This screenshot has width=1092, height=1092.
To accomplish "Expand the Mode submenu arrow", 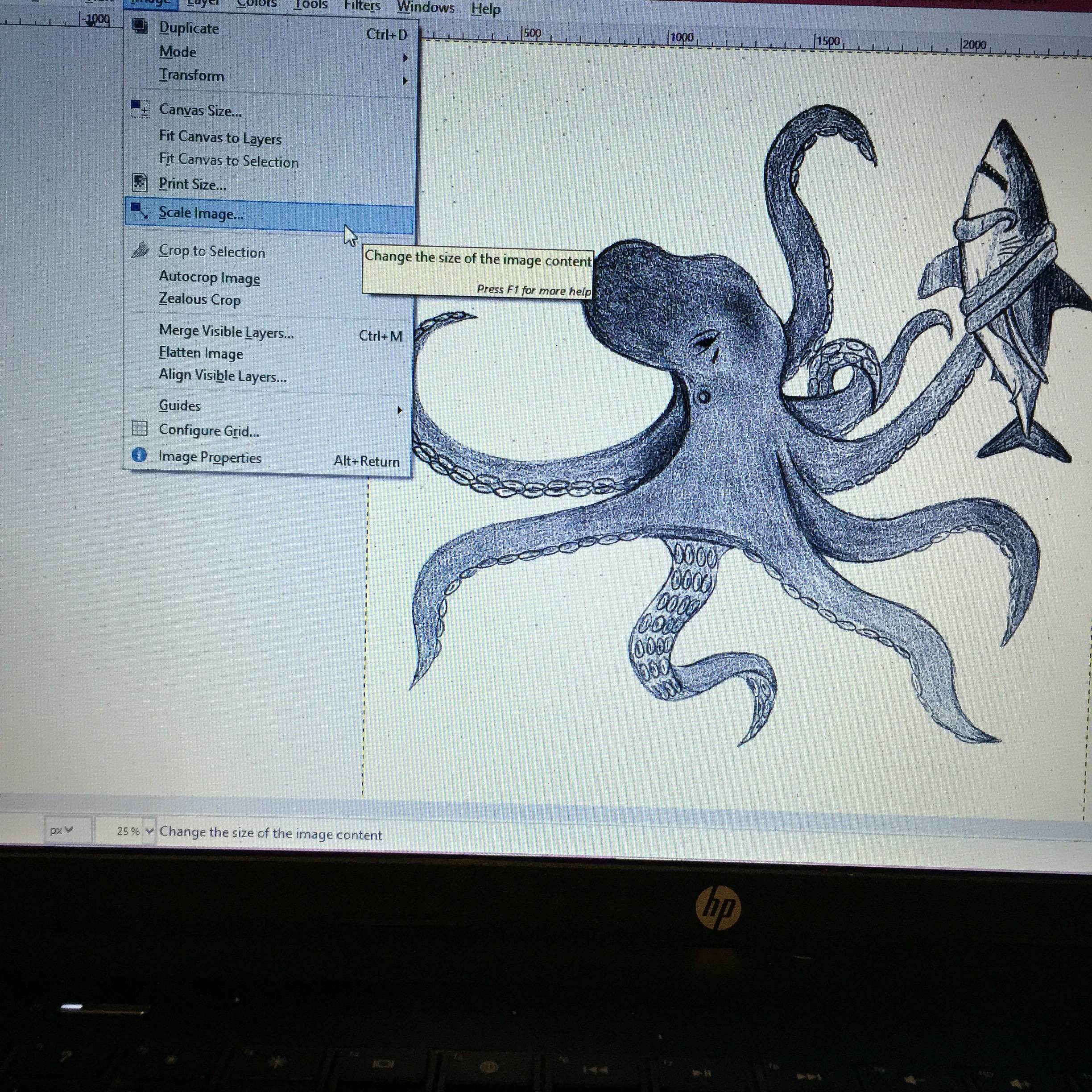I will (x=405, y=58).
